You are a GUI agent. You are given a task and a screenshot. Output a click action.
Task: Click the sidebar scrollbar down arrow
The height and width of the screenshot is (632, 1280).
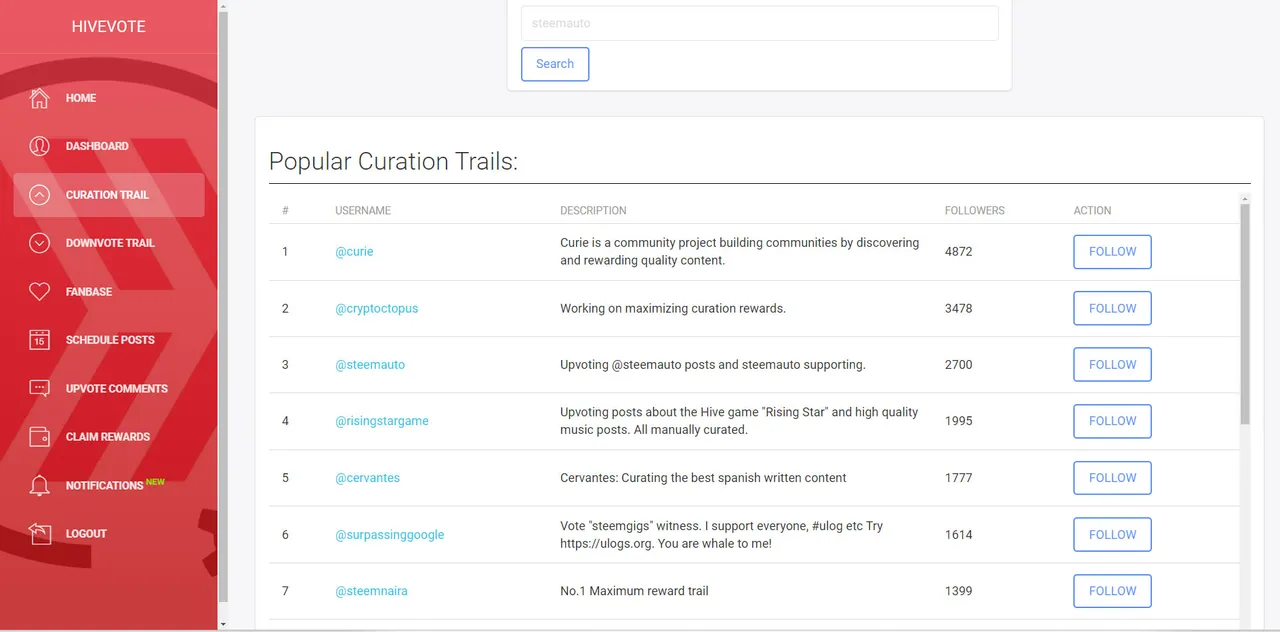223,624
